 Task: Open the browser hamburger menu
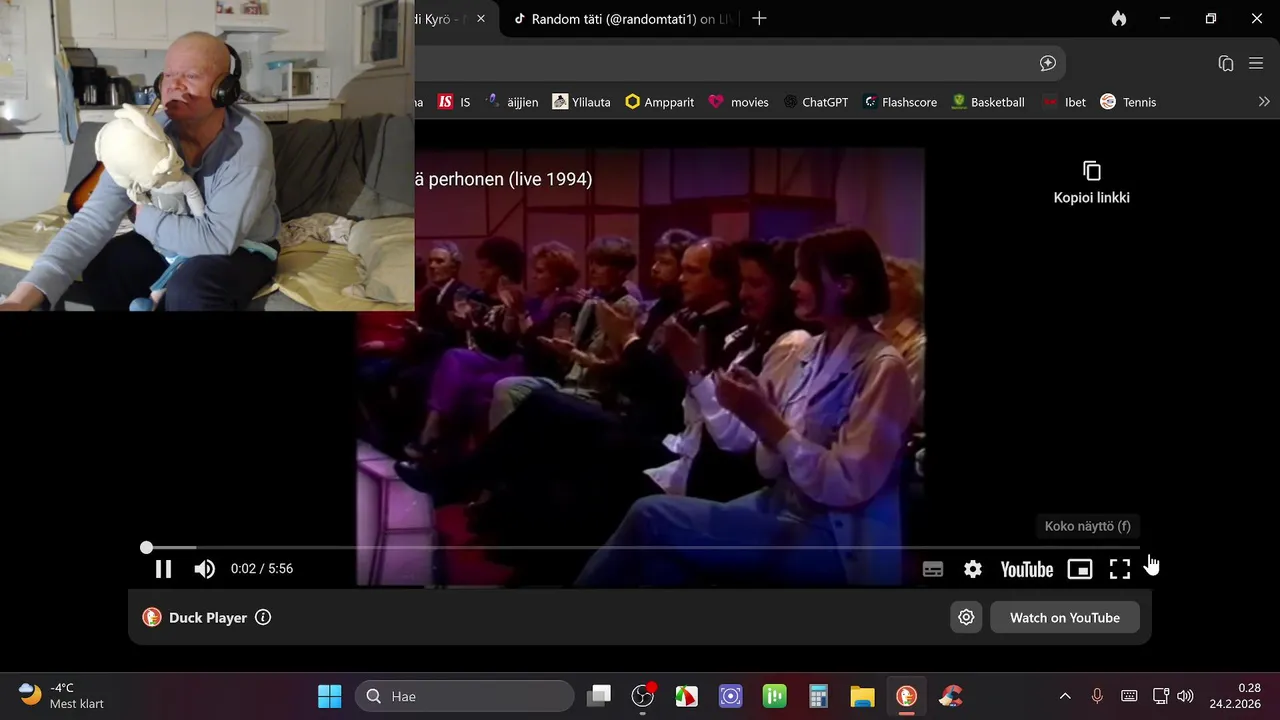pos(1256,63)
